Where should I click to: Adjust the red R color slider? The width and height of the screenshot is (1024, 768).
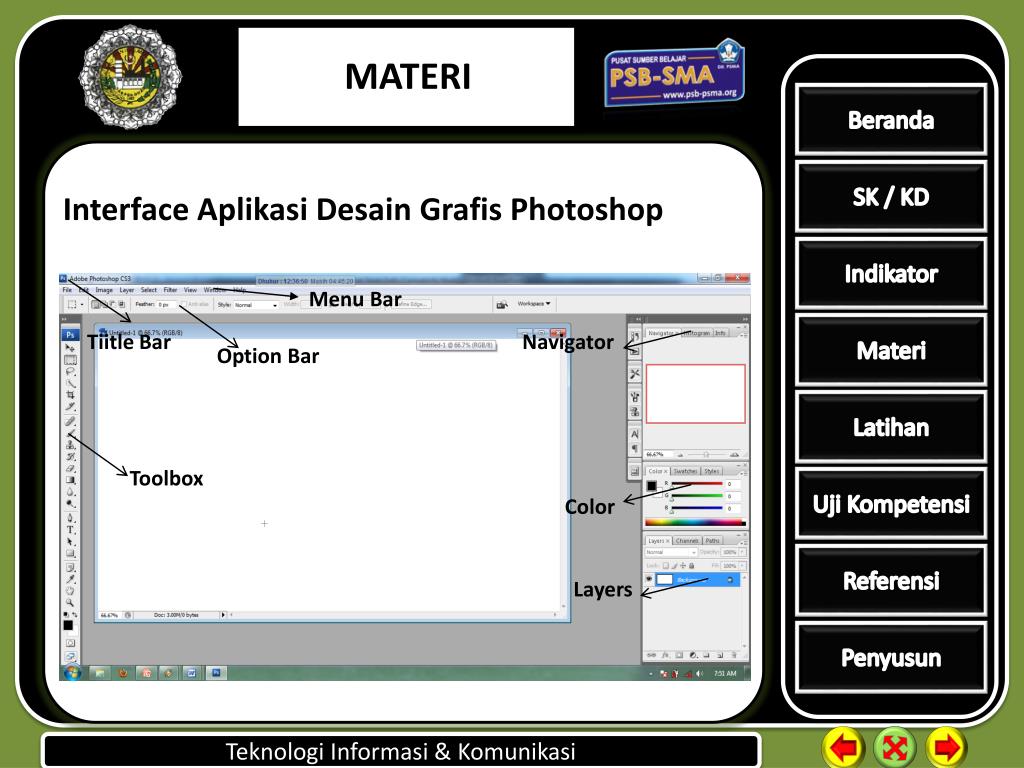click(696, 484)
